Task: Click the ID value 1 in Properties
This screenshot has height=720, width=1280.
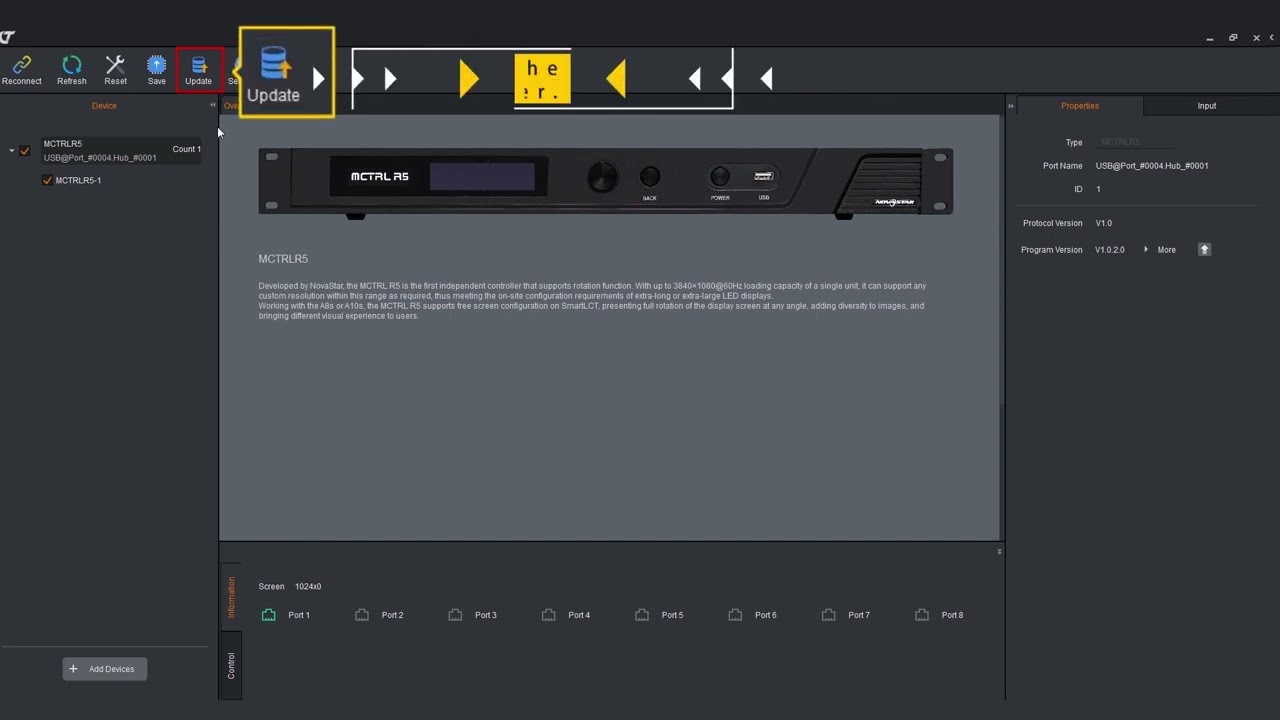Action: click(1098, 189)
